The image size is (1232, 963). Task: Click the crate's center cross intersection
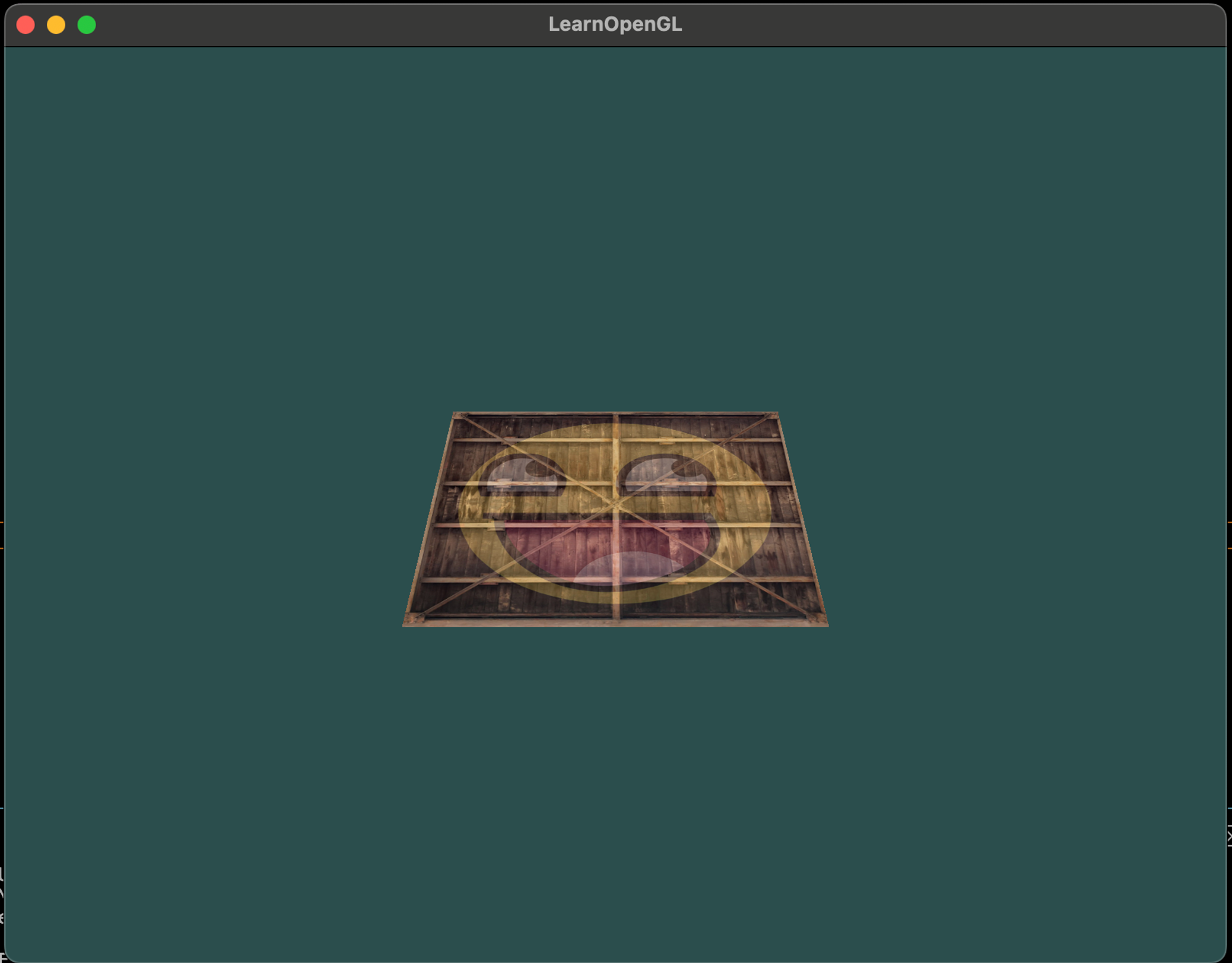point(615,505)
